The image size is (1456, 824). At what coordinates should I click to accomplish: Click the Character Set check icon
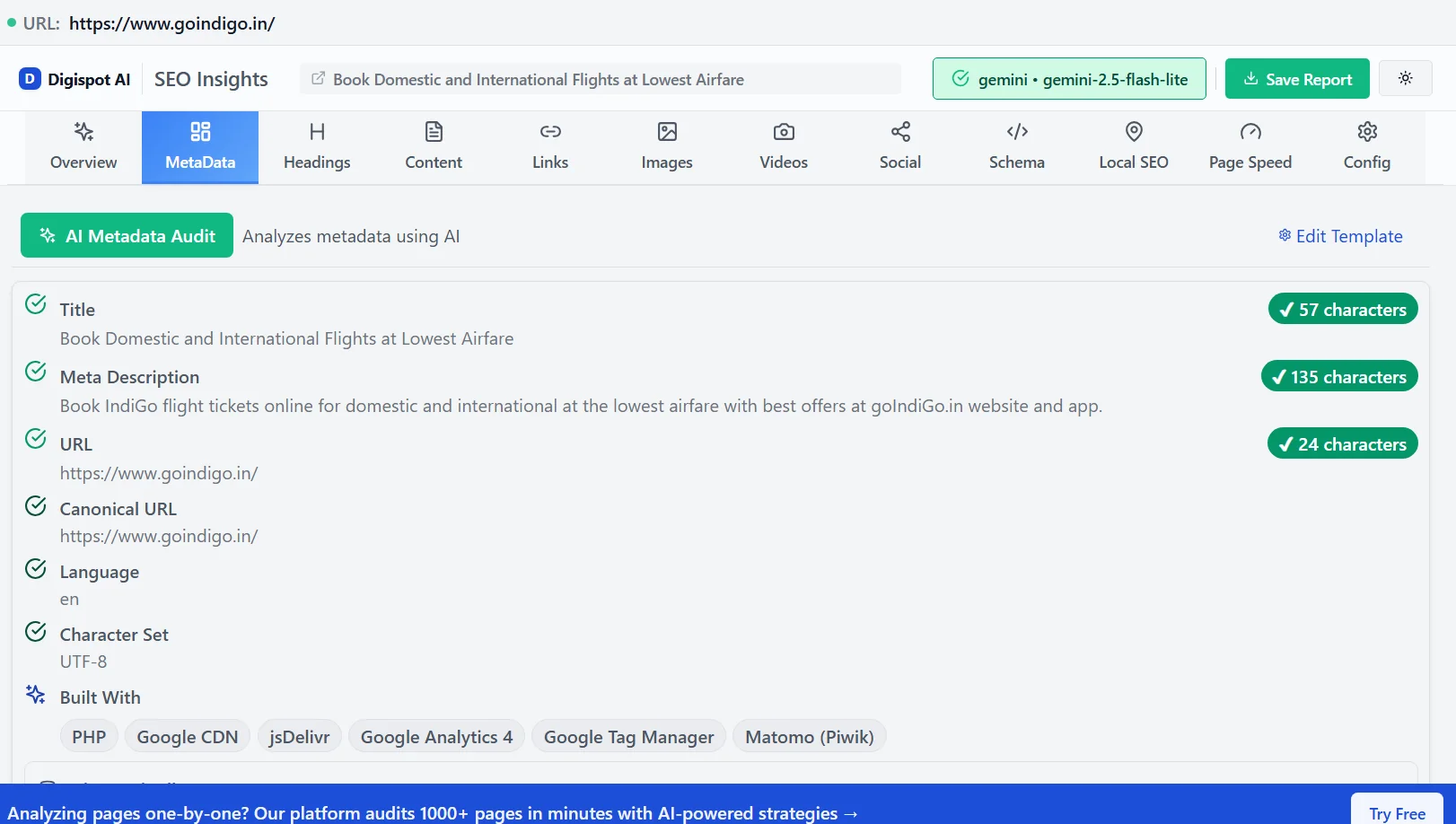click(x=36, y=632)
